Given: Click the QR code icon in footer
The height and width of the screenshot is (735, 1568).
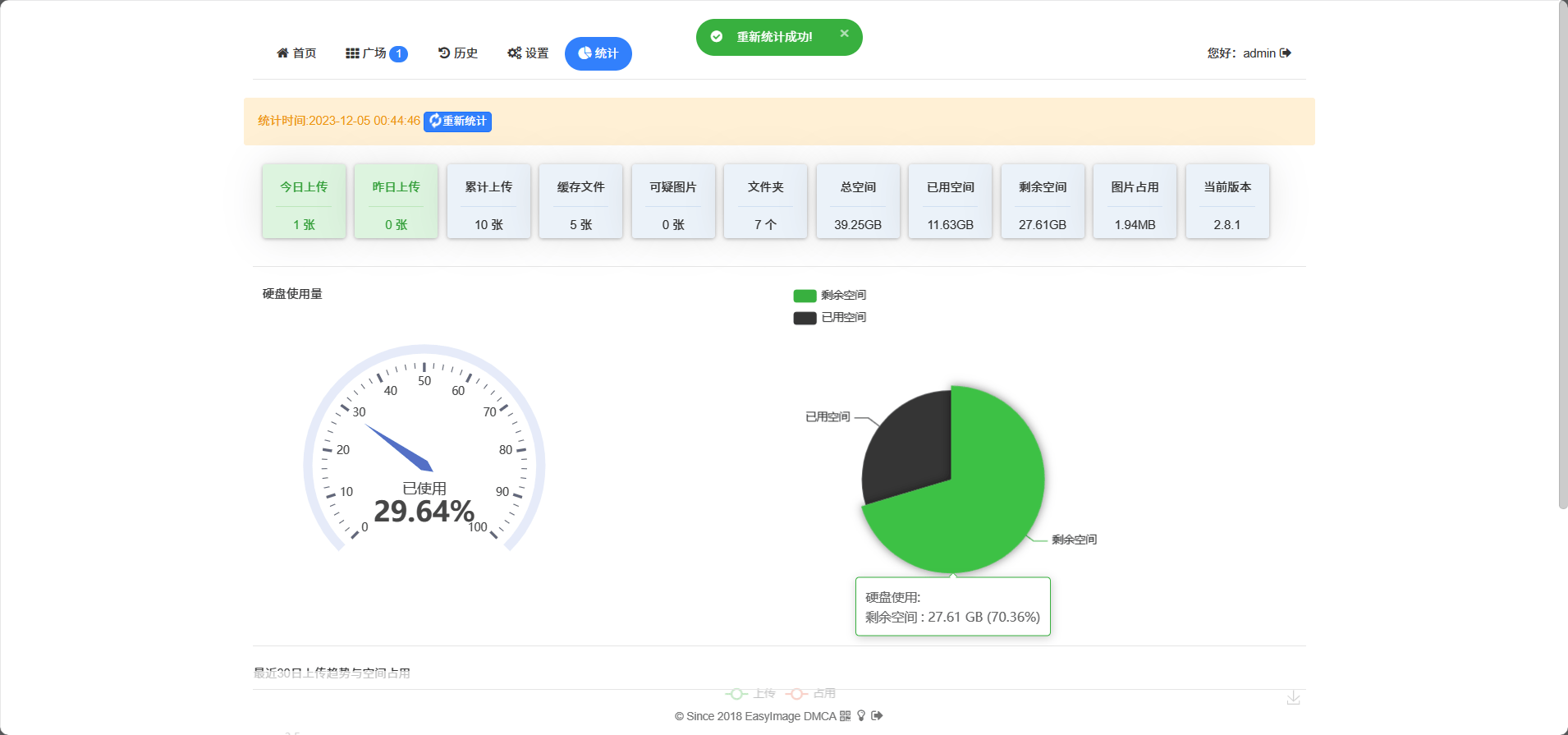Looking at the screenshot, I should pyautogui.click(x=846, y=716).
